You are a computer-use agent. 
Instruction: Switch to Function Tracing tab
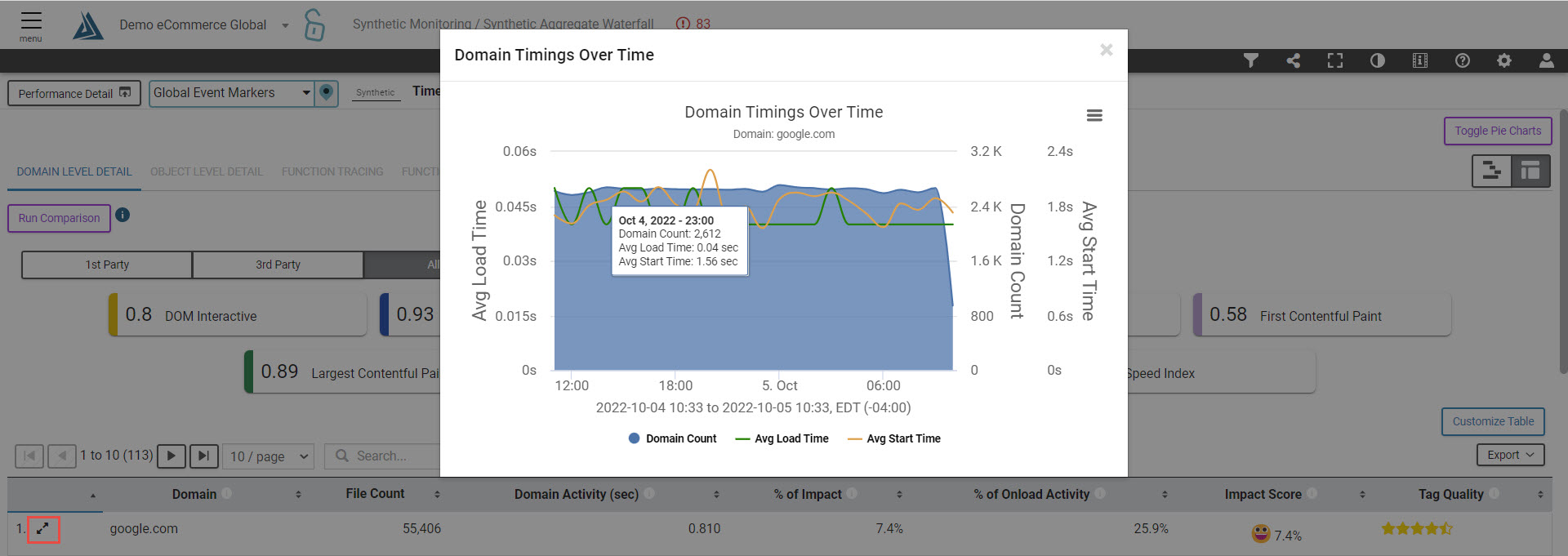332,171
